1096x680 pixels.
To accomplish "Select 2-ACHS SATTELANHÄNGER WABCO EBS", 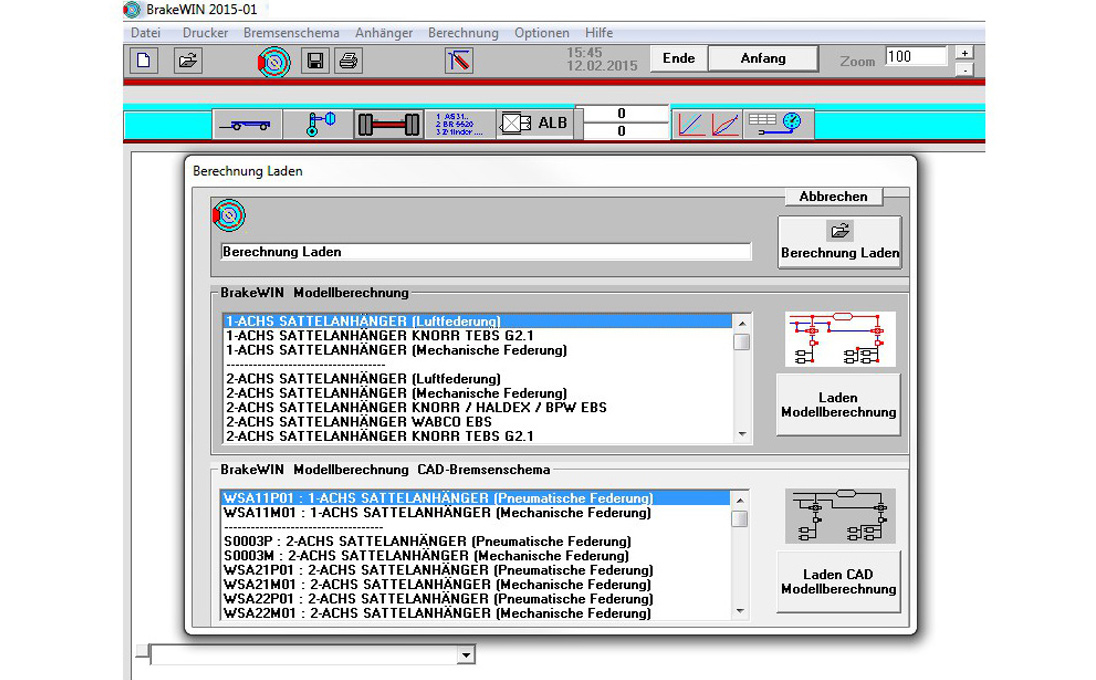I will [x=477, y=422].
